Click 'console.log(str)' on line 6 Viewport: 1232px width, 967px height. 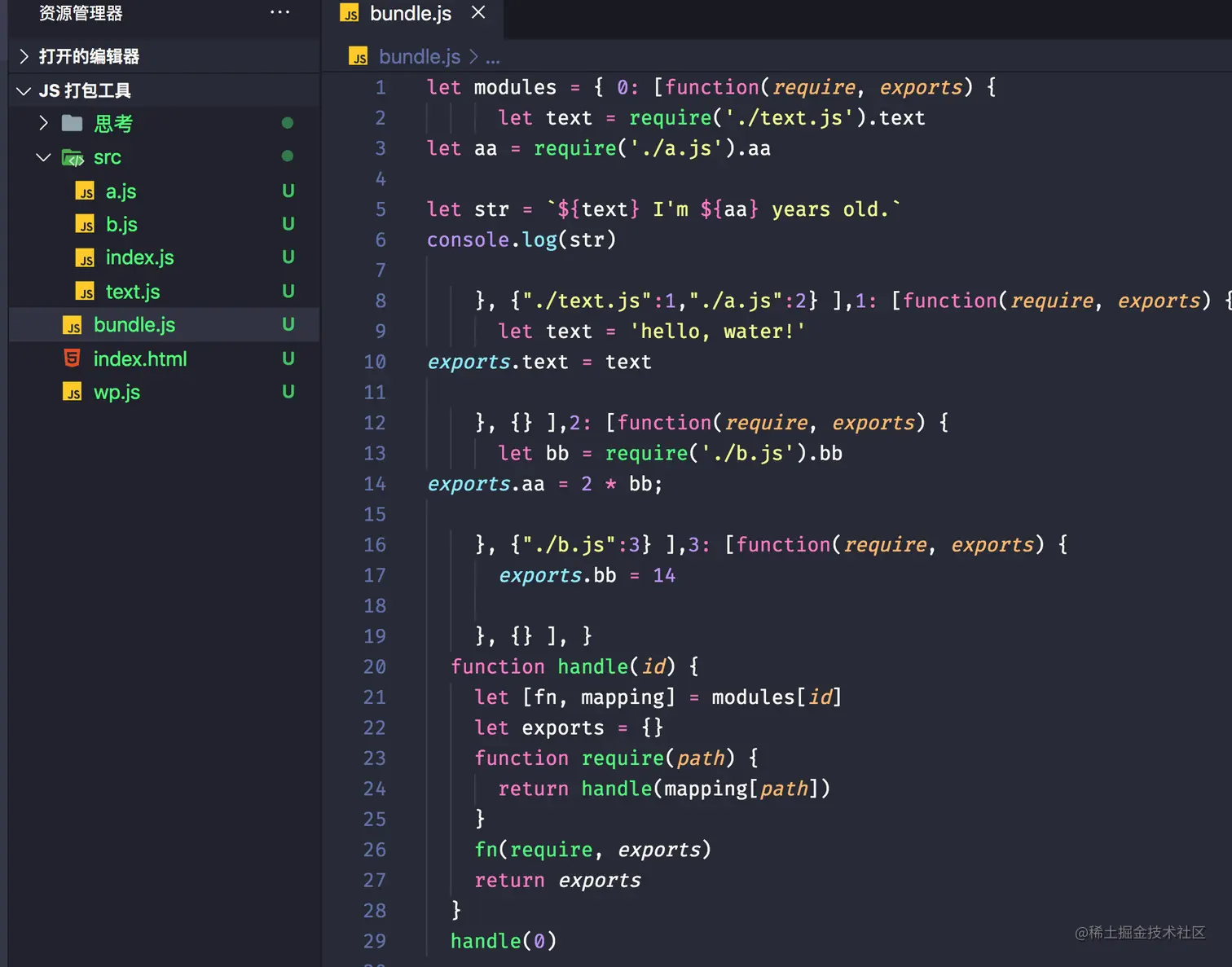click(x=521, y=240)
